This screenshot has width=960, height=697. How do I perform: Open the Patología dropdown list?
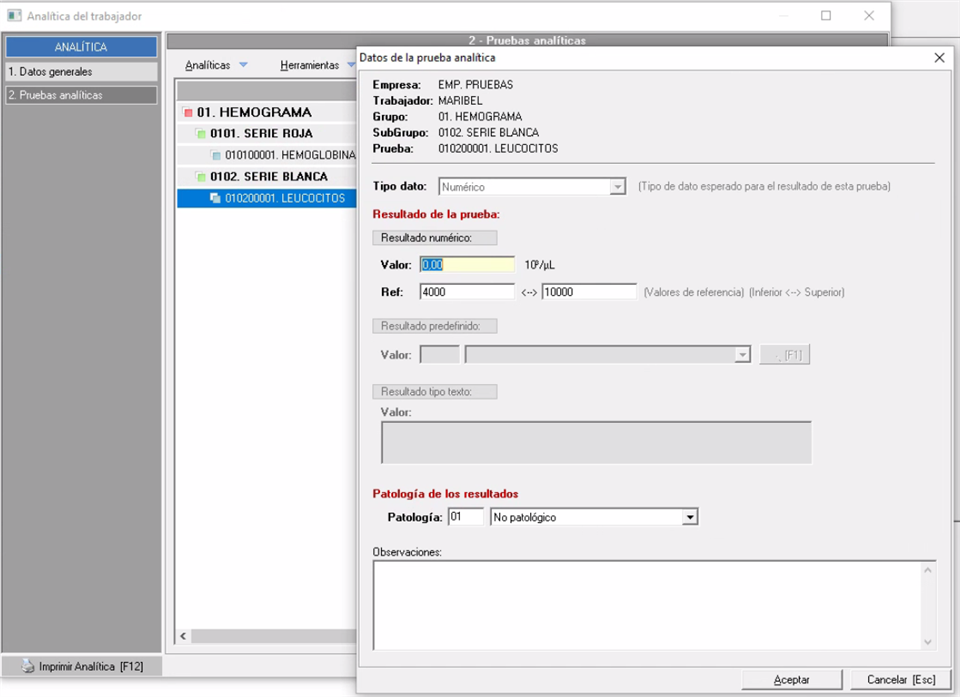click(689, 517)
